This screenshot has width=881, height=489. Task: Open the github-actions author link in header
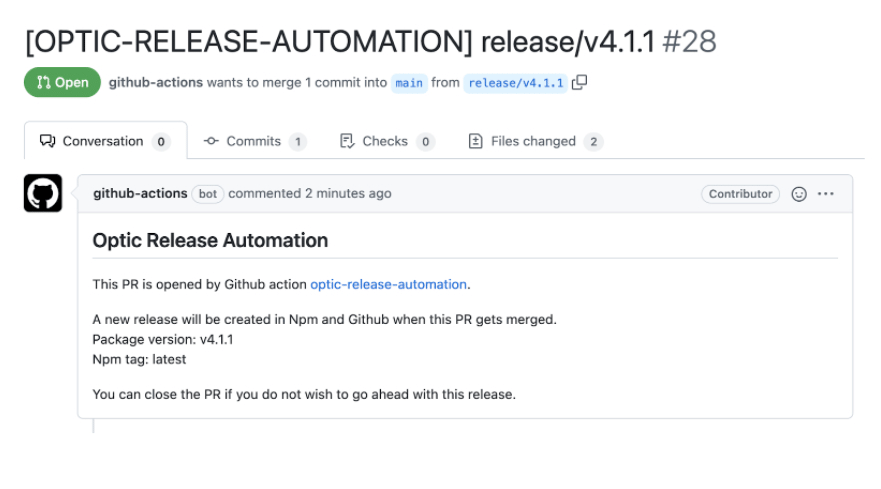[x=156, y=82]
